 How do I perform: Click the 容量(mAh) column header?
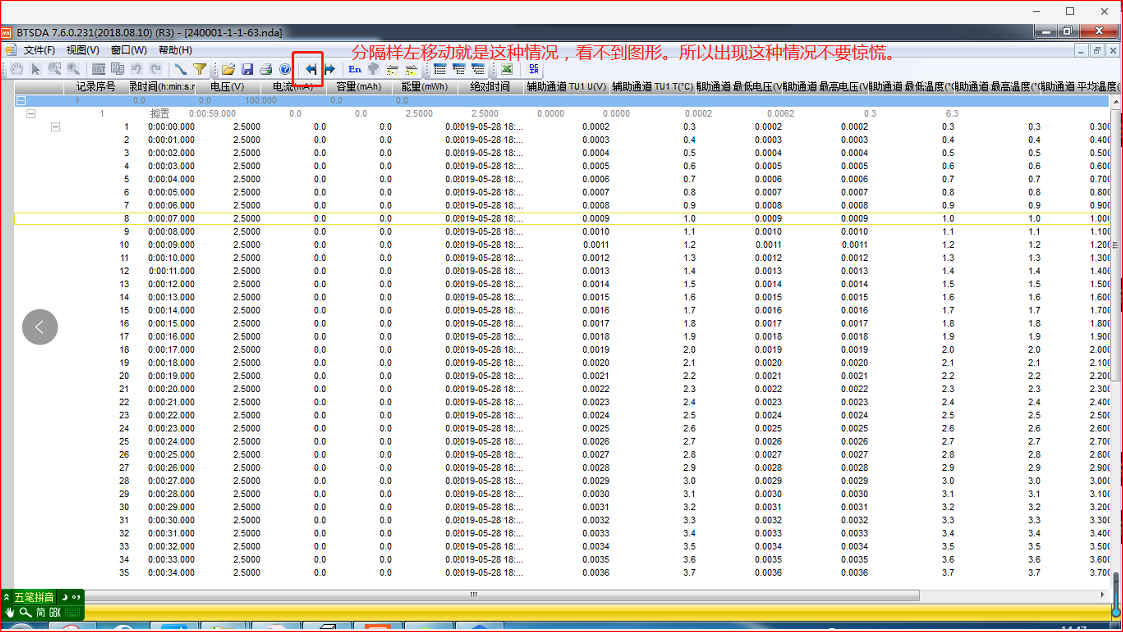point(358,86)
